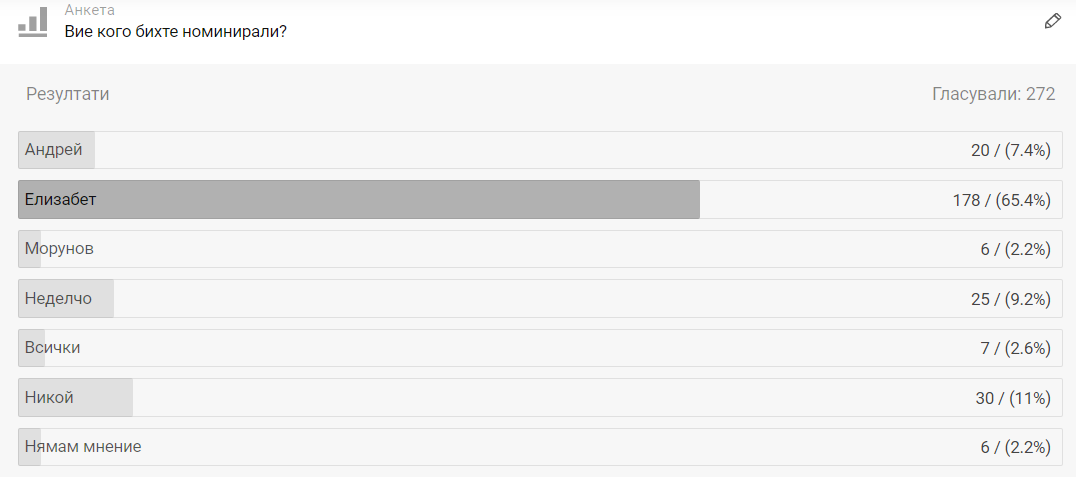
Task: Click the "Резултати" heading
Action: tap(68, 94)
